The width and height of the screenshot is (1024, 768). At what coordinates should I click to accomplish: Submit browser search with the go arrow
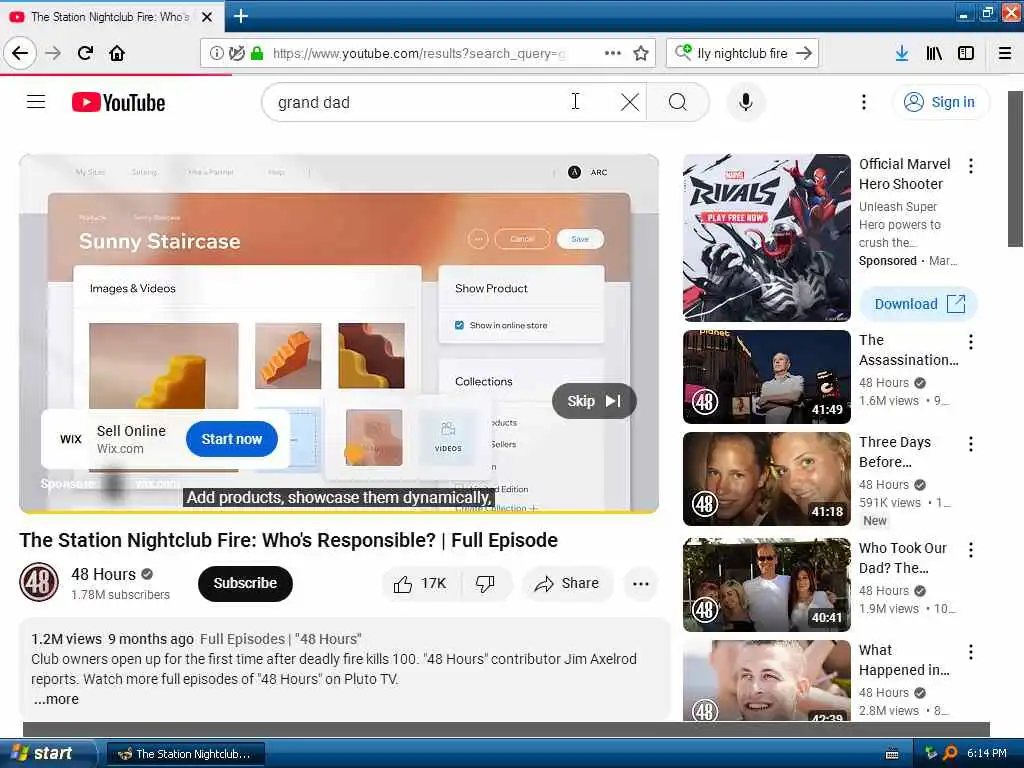pyautogui.click(x=804, y=53)
